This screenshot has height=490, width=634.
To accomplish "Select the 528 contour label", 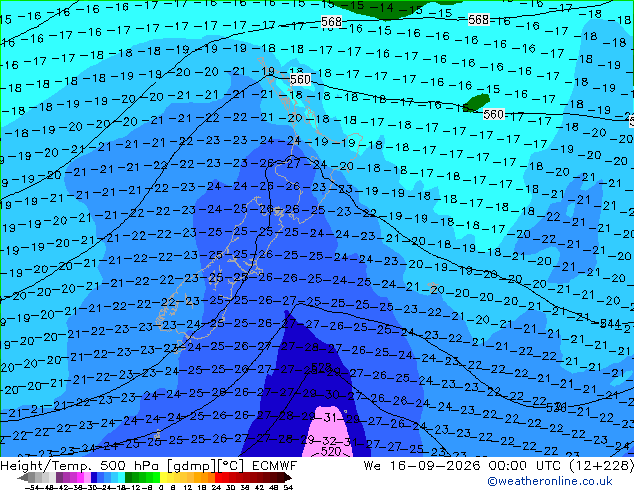I will pos(322,367).
